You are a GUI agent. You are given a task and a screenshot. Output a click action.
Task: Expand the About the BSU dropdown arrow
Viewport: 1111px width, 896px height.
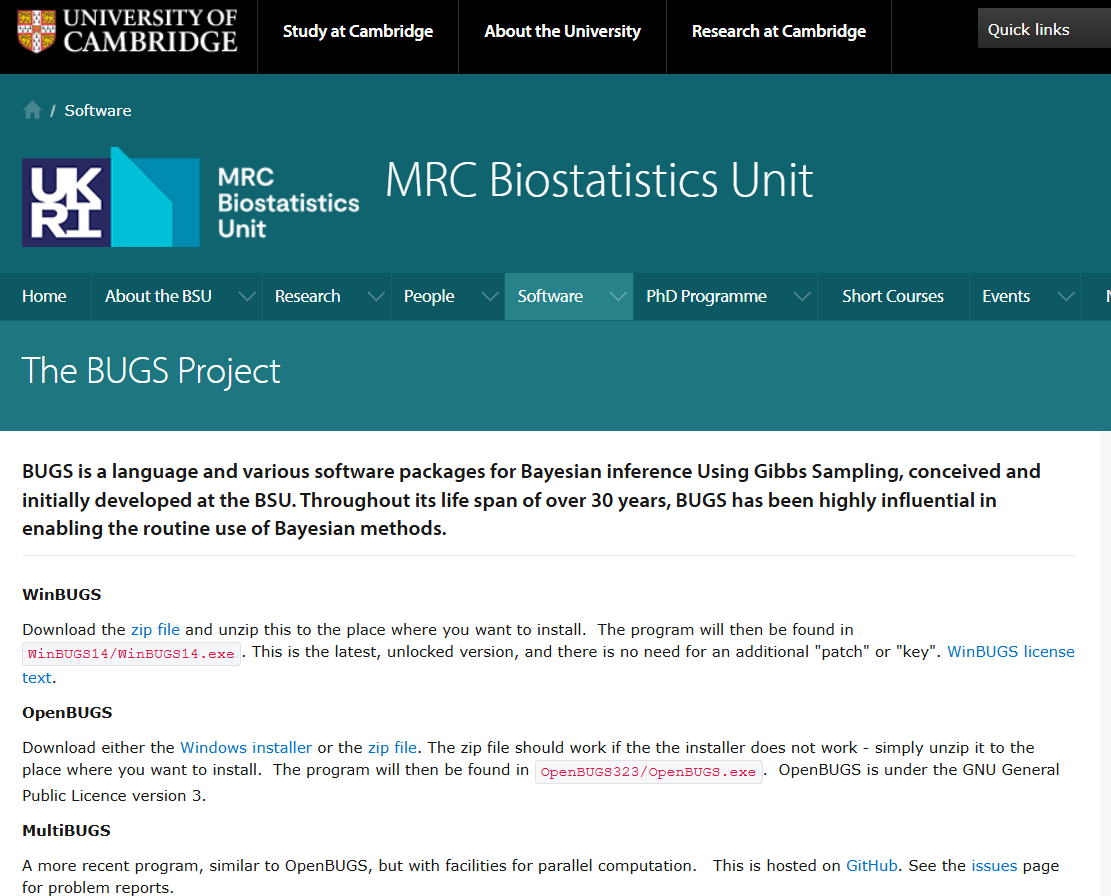[247, 296]
